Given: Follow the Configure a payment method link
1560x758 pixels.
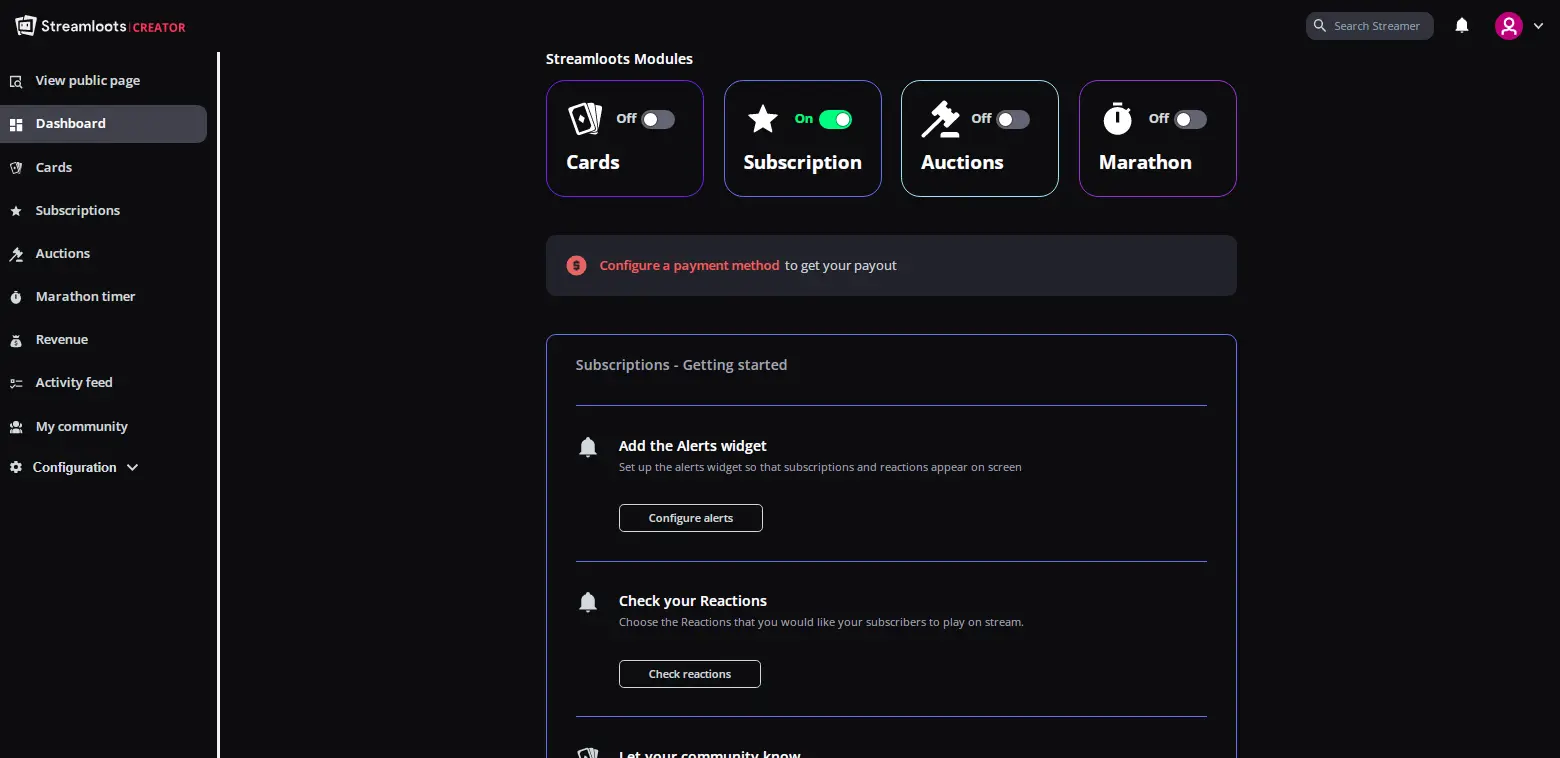Looking at the screenshot, I should click(x=689, y=266).
